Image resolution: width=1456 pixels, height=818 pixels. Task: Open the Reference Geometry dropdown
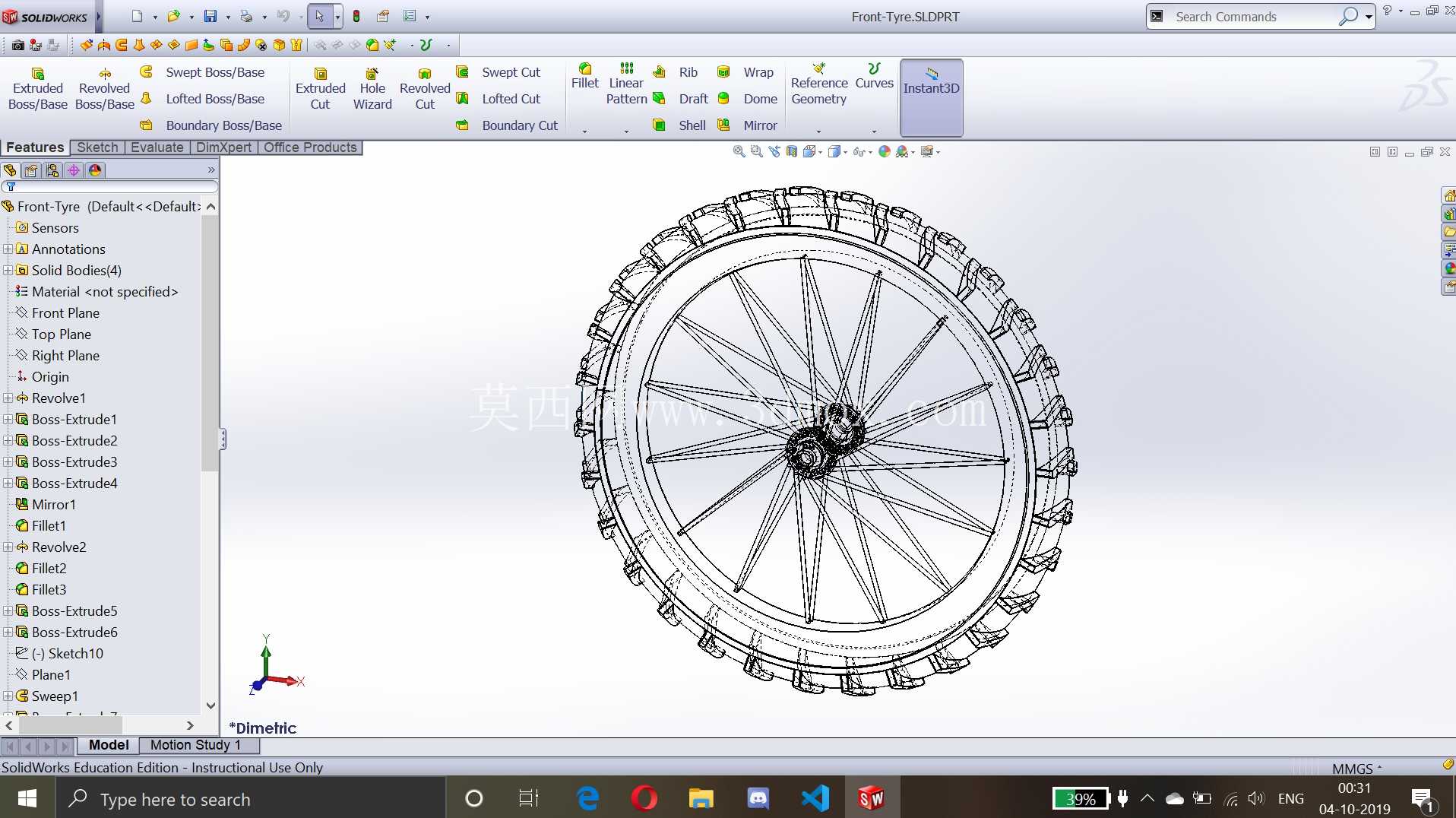coord(818,131)
